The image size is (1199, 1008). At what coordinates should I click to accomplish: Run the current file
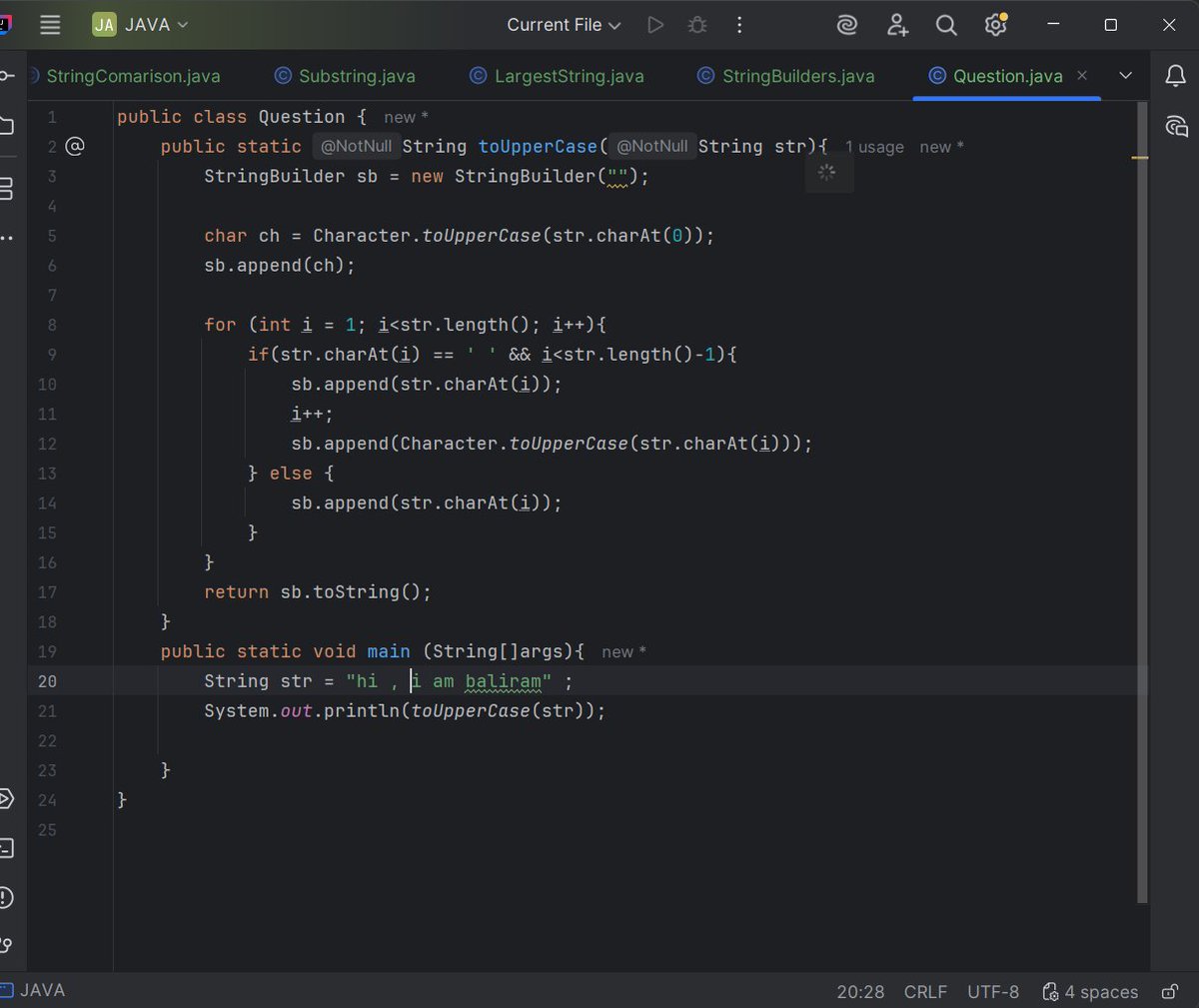pos(655,25)
